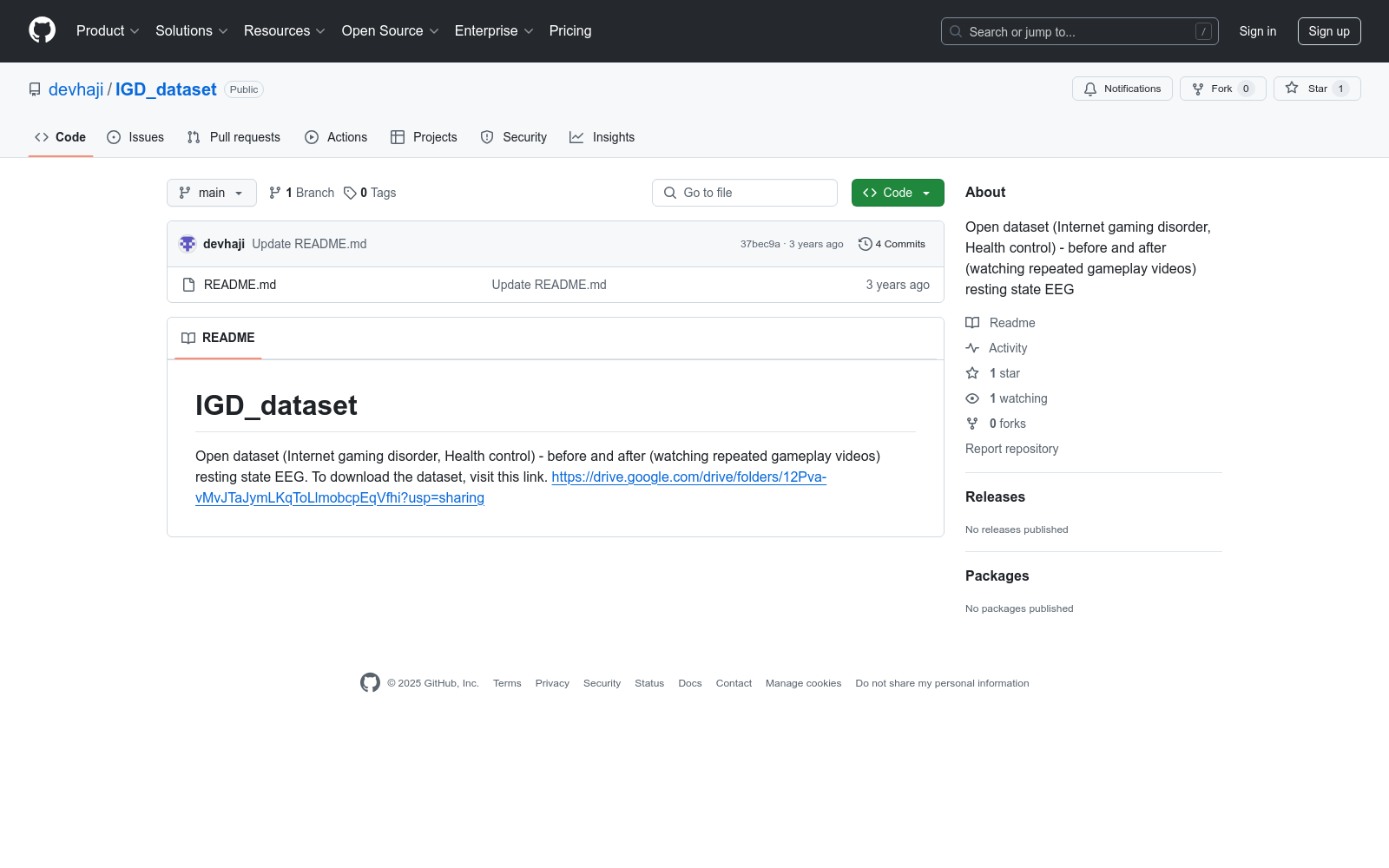
Task: Click Do not share my personal information
Action: point(942,683)
